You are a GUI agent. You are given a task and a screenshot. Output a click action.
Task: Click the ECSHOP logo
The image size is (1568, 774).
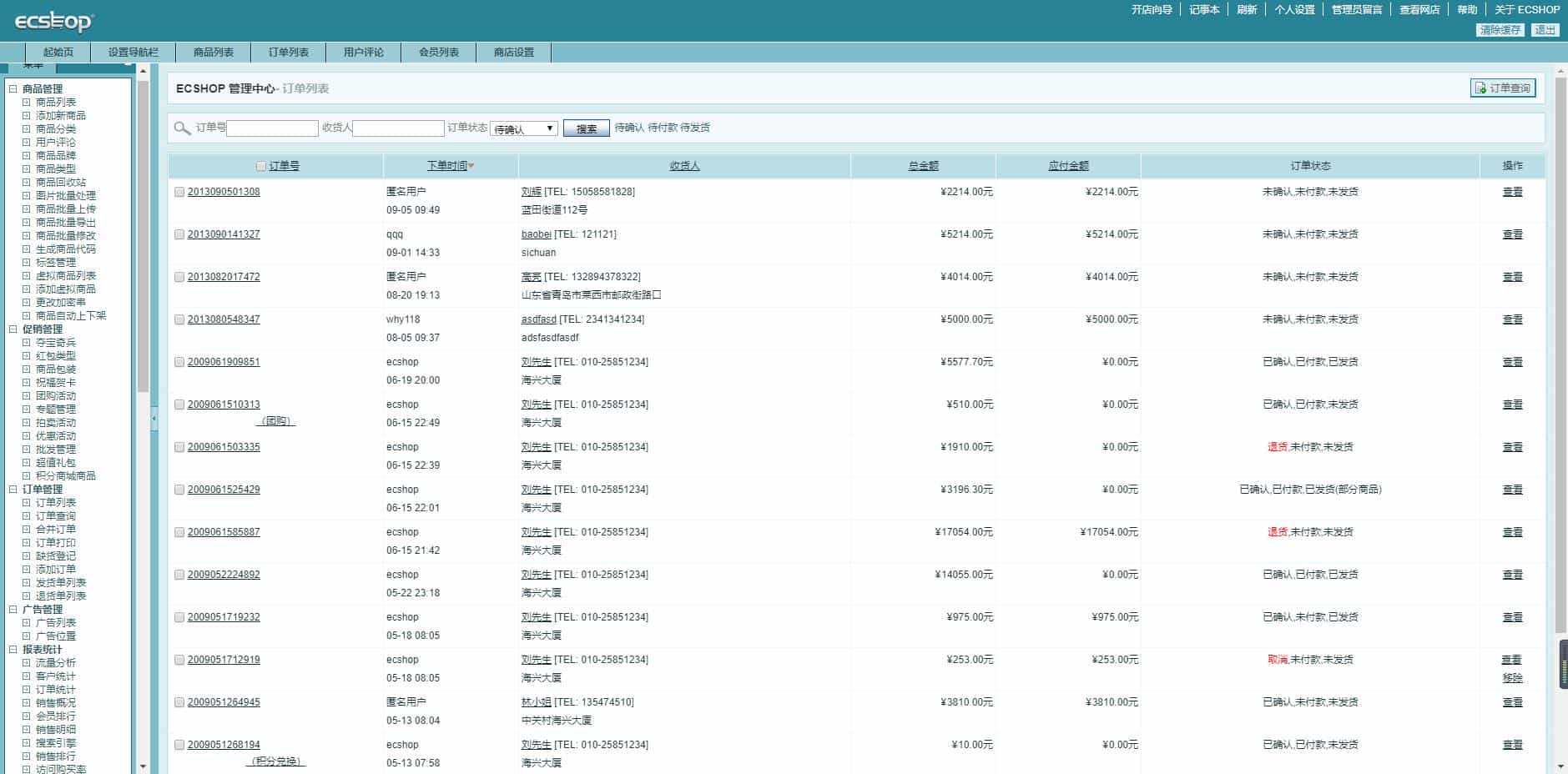tap(52, 22)
